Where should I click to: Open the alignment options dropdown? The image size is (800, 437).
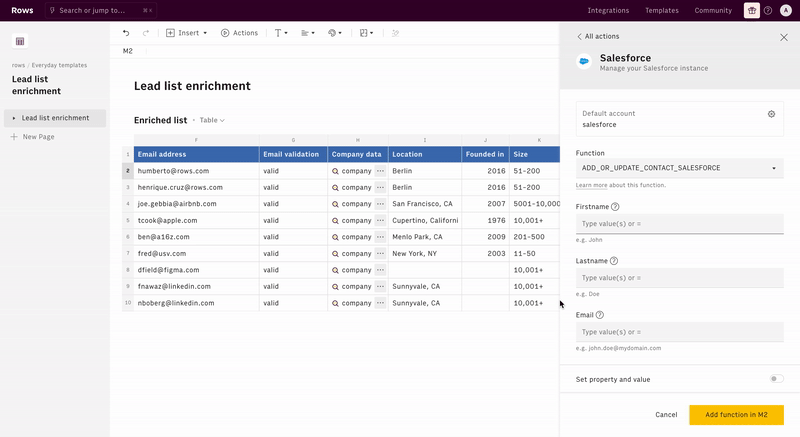click(x=308, y=33)
